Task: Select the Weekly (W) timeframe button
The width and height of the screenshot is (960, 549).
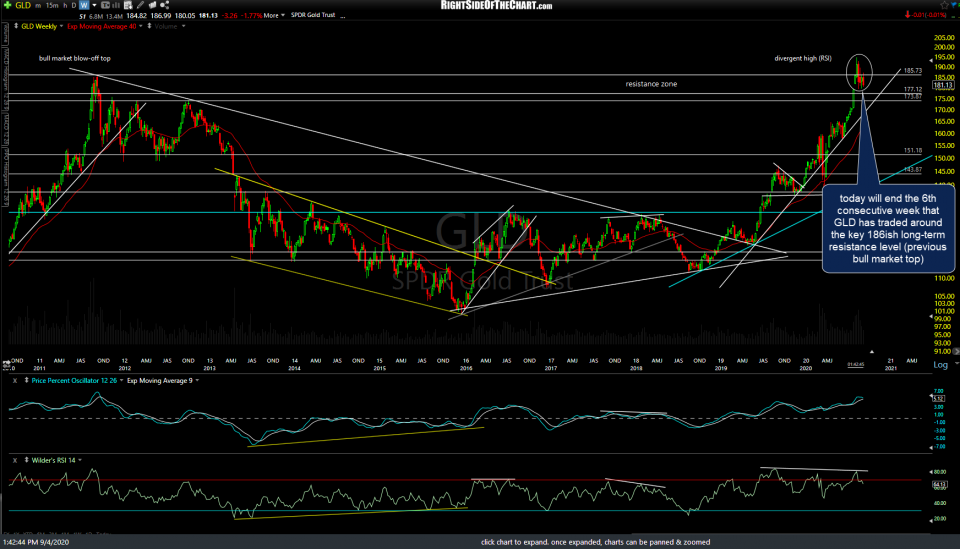Action: [84, 6]
